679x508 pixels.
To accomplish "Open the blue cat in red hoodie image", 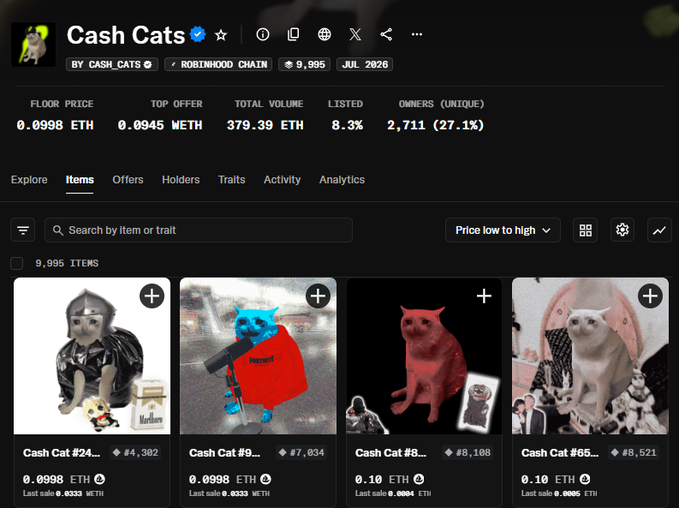I will 258,356.
